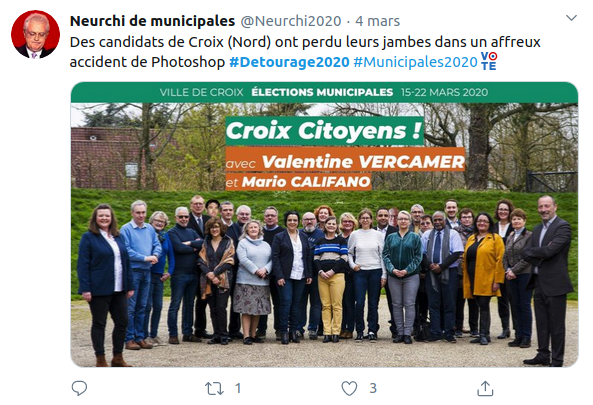Screen dimensions: 593x405
Task: Open the tweet via the 4 mars timestamp
Action: [377, 21]
